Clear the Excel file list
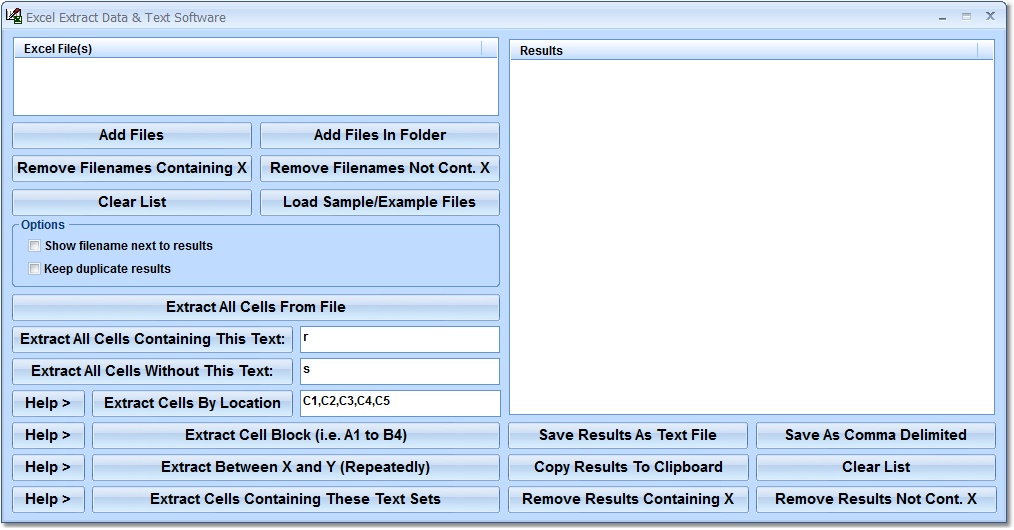 132,202
